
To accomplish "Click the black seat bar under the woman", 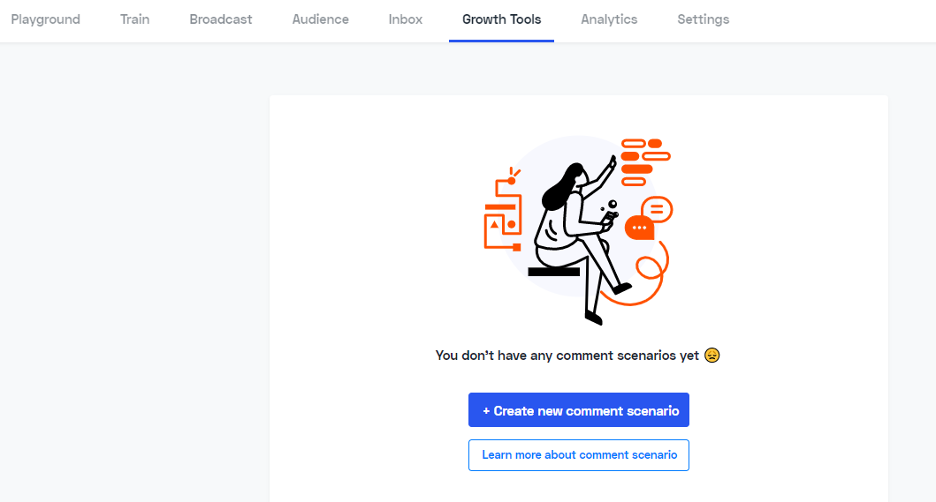I will (554, 272).
